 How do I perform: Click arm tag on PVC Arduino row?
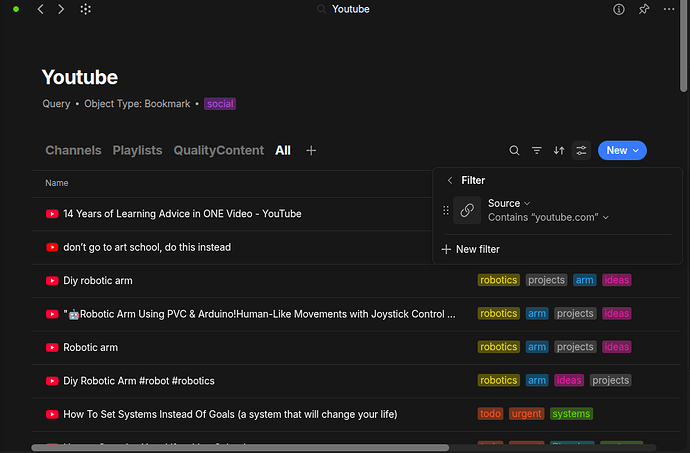click(x=537, y=314)
